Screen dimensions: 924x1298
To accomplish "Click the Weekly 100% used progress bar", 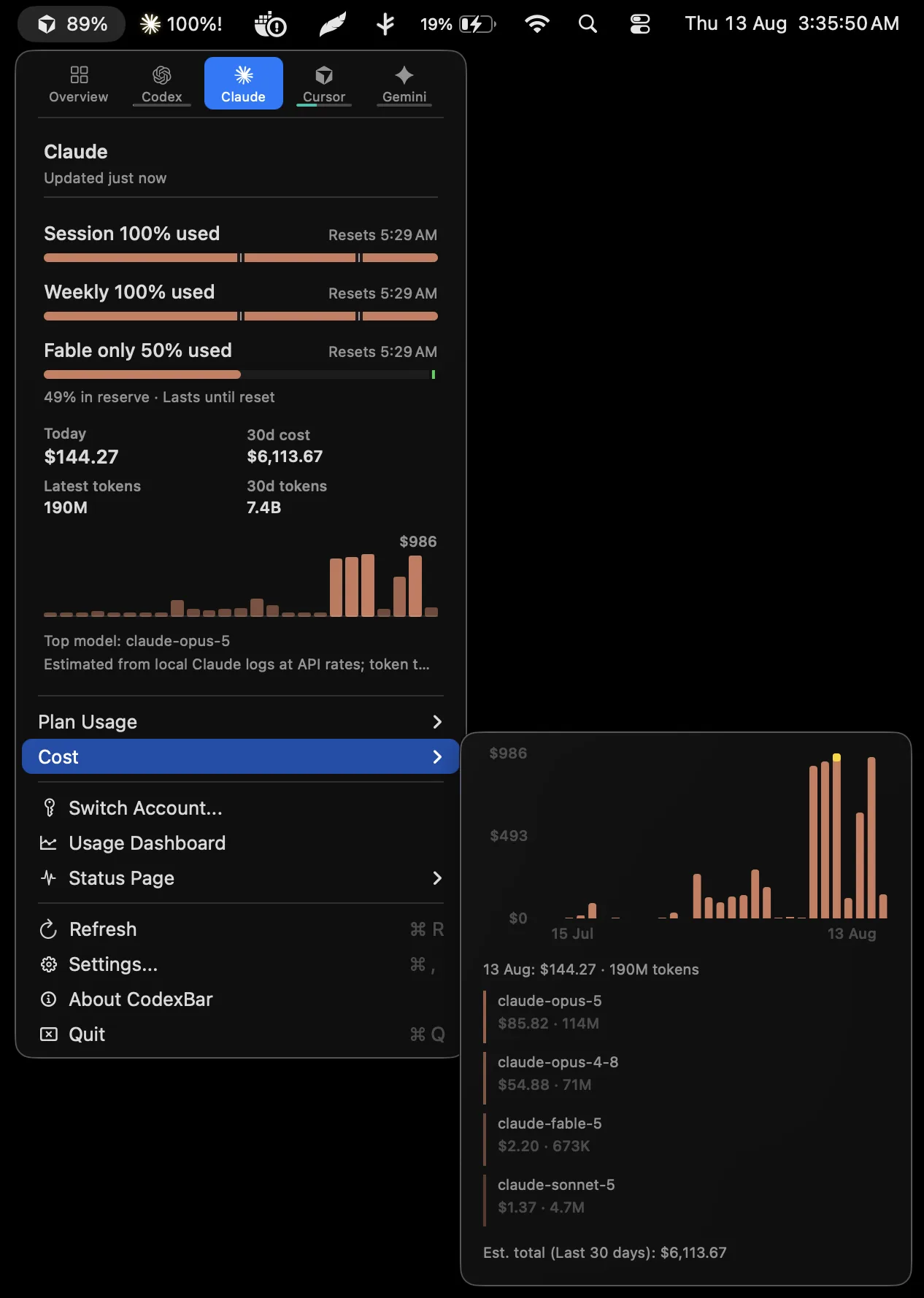I will pyautogui.click(x=241, y=316).
